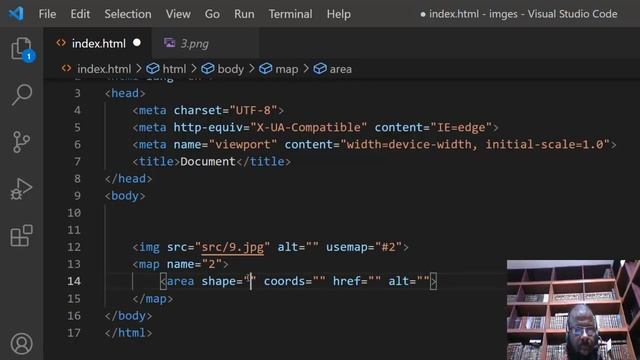Click the closing </html> tag
Viewport: 640px width, 360px height.
coord(128,333)
